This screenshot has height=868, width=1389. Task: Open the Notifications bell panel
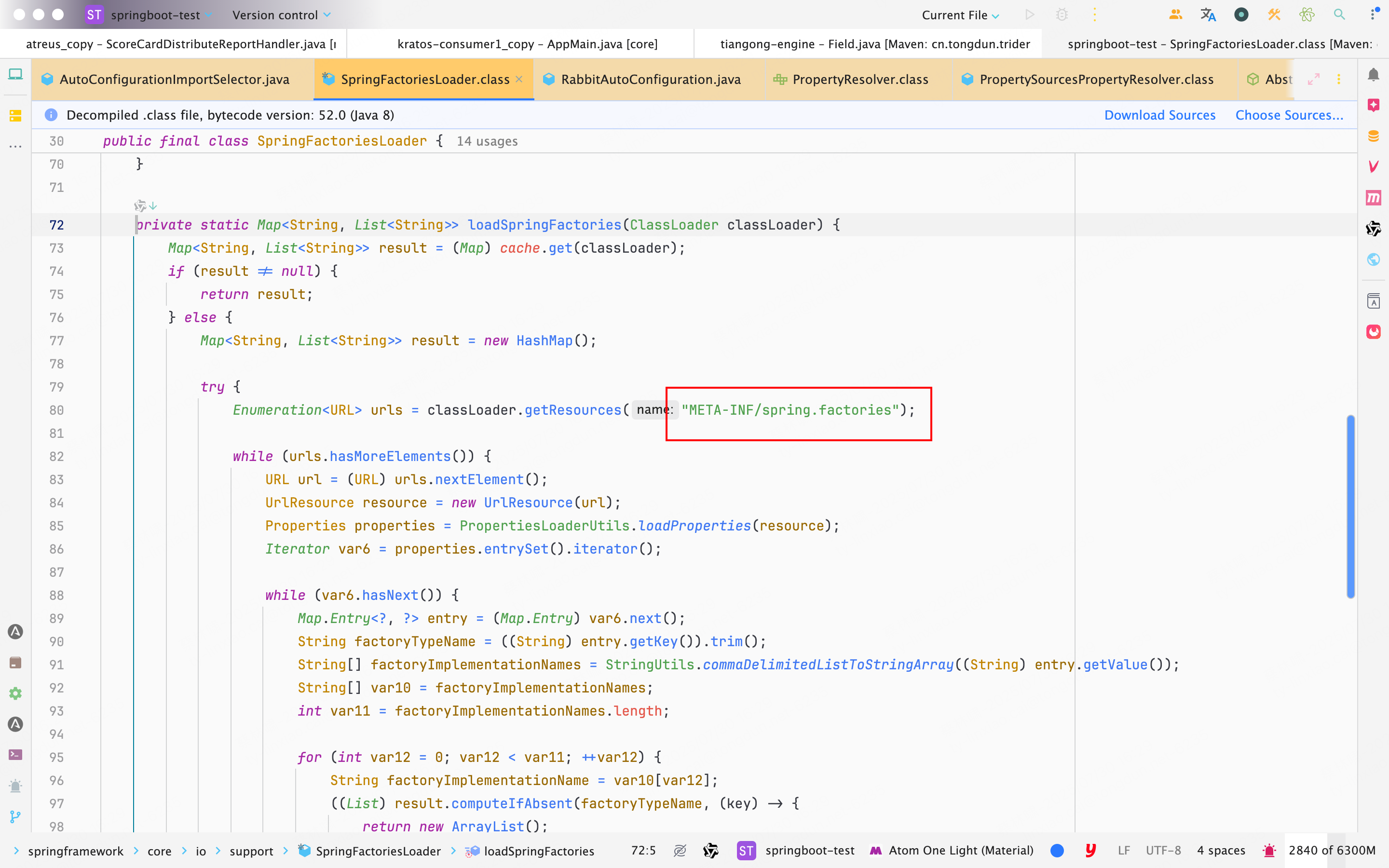point(1373,75)
